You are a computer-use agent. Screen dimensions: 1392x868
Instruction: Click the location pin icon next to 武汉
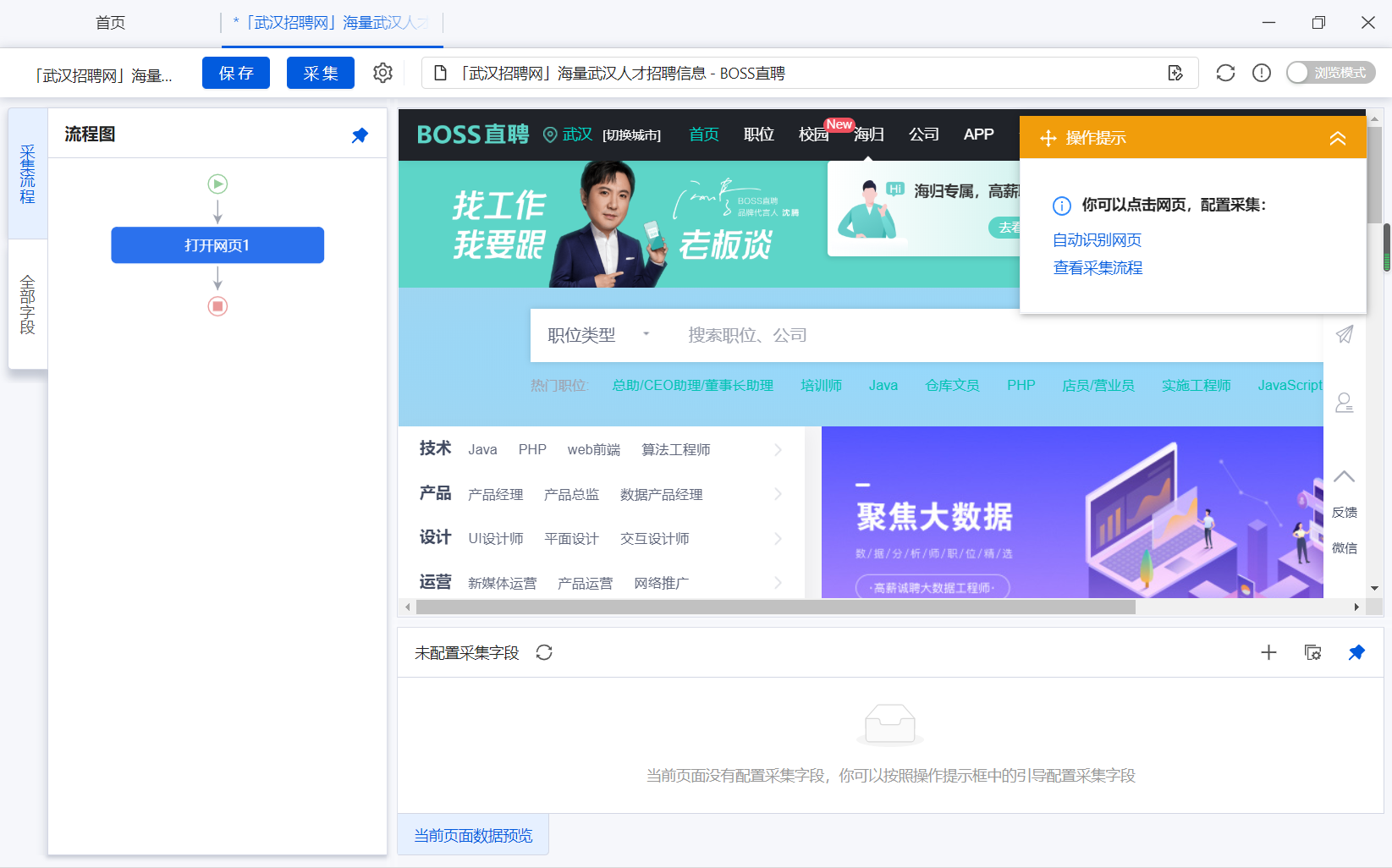click(550, 135)
